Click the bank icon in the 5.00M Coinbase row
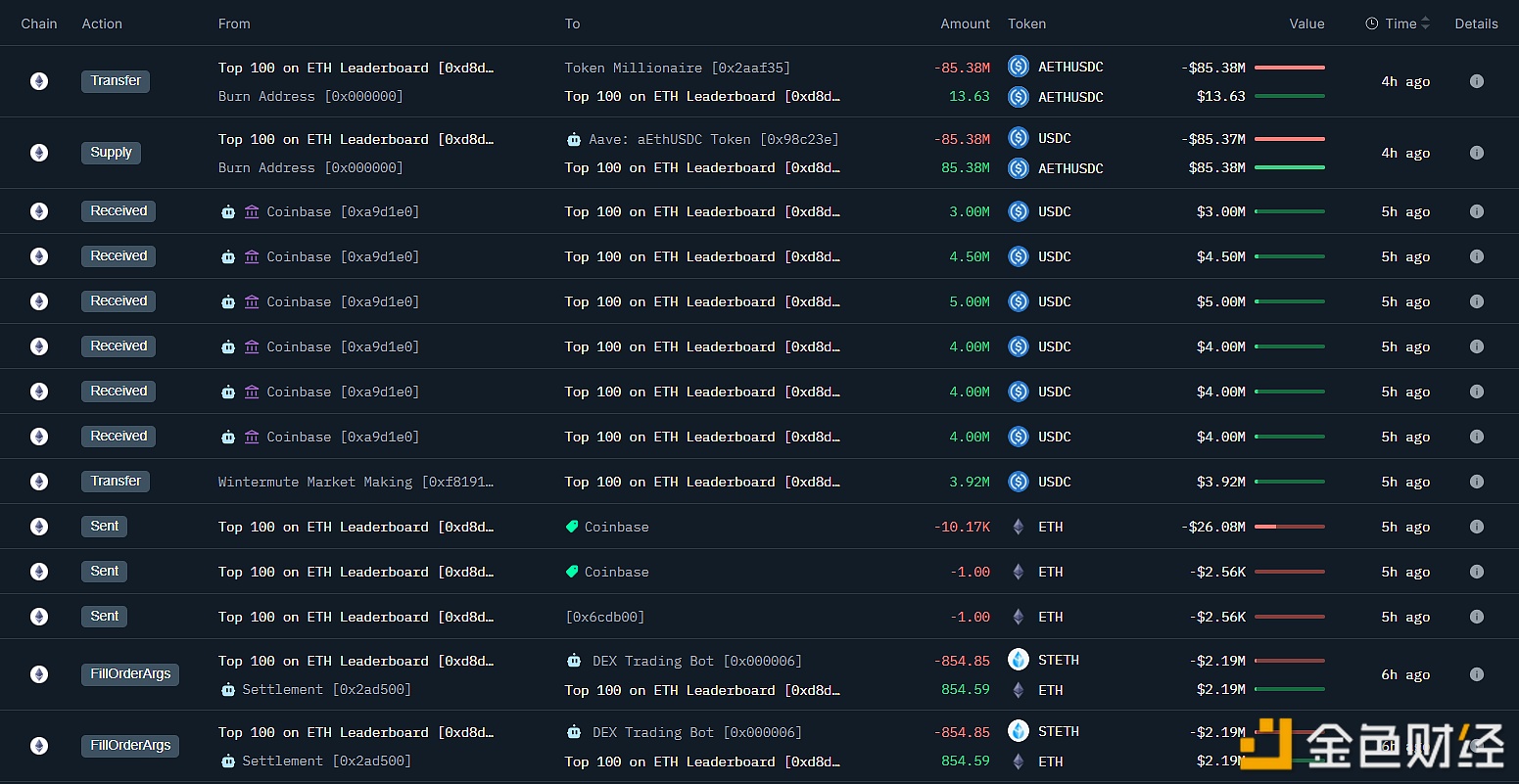Image resolution: width=1519 pixels, height=784 pixels. click(252, 301)
